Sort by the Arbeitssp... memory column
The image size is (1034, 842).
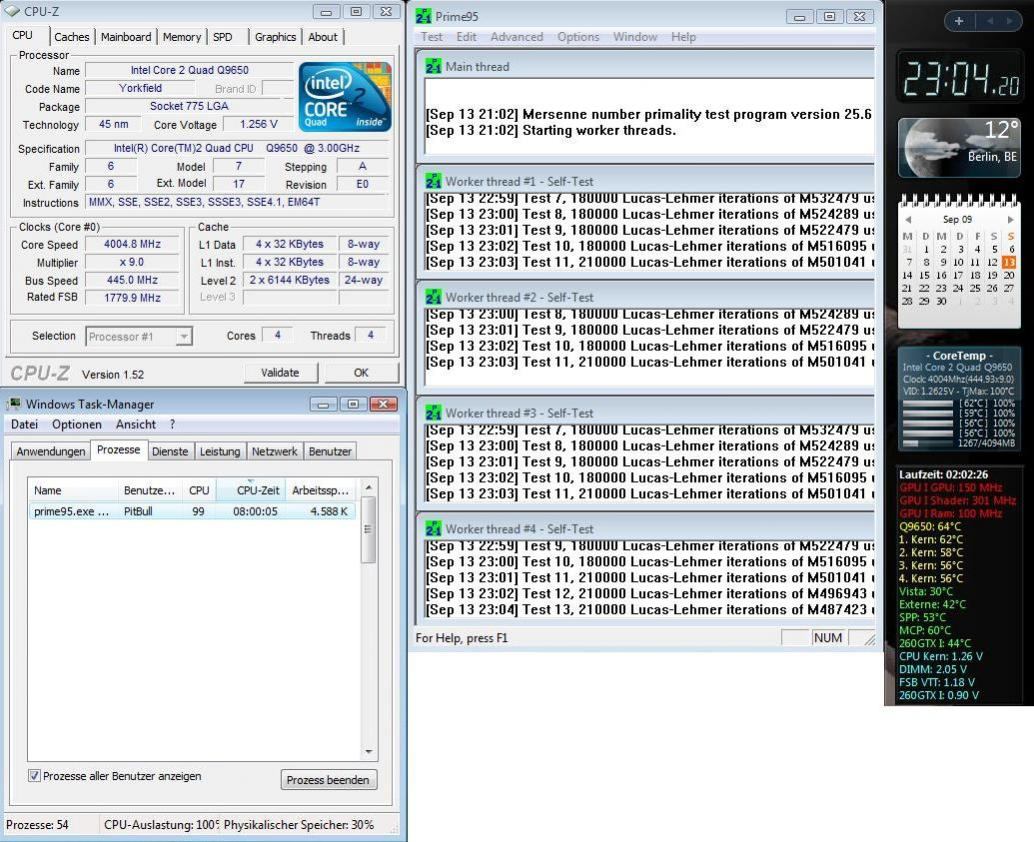321,491
